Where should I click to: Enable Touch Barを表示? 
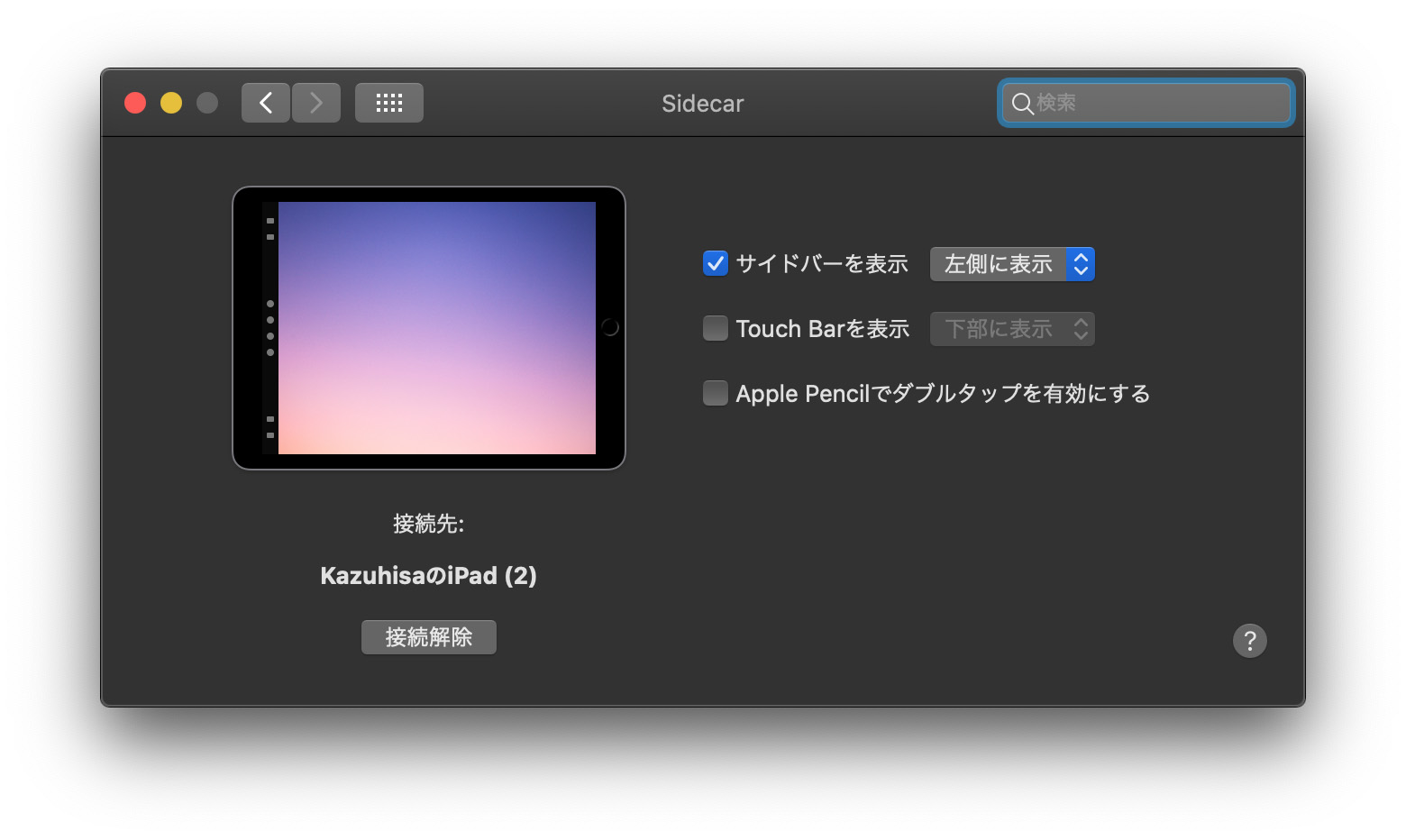(x=715, y=328)
